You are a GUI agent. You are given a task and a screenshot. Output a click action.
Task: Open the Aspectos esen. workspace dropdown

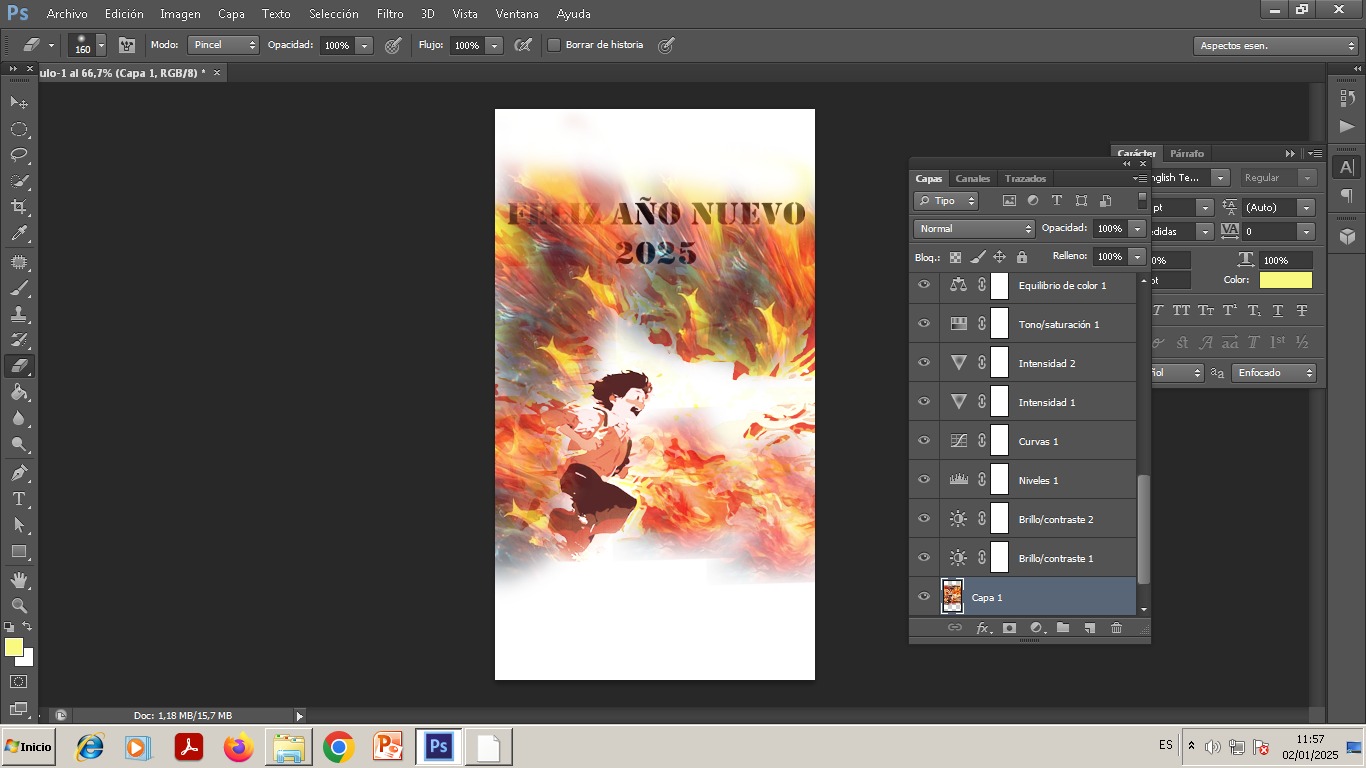coord(1276,46)
